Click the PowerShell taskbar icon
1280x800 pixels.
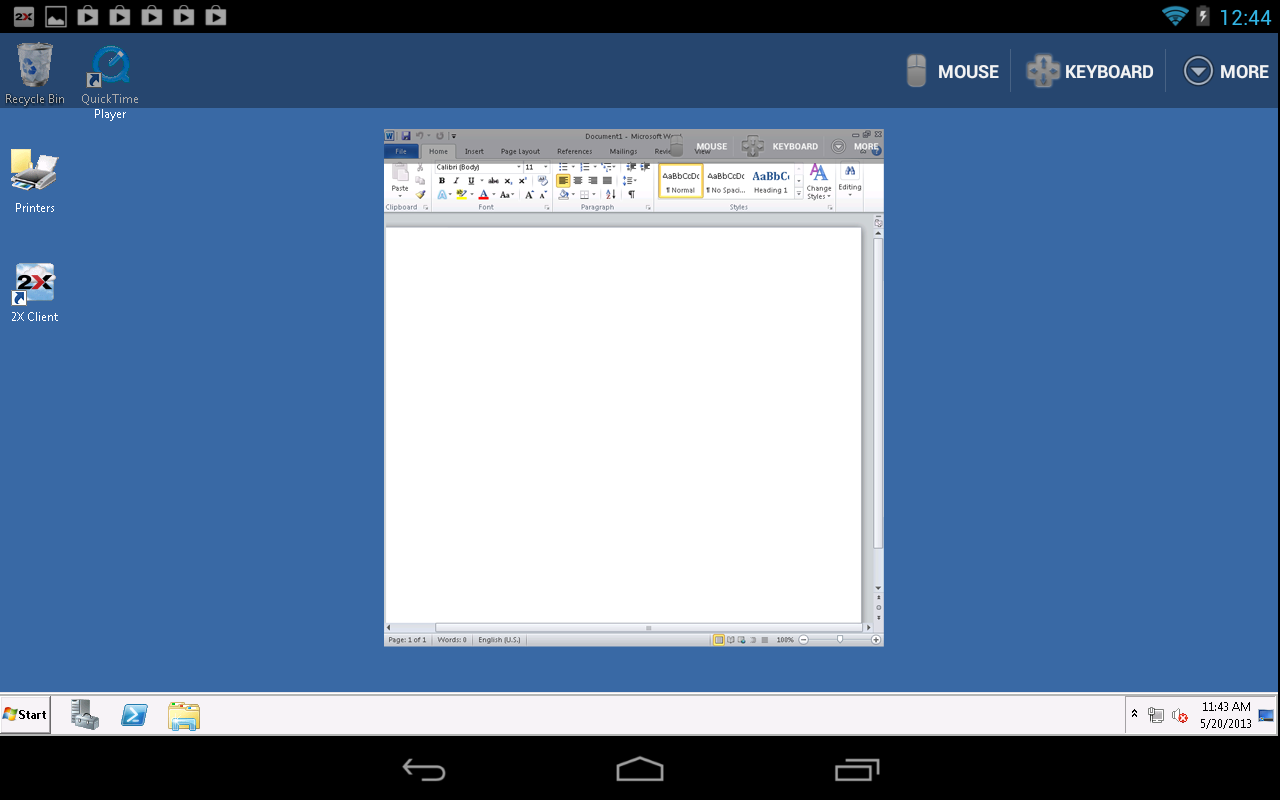(x=135, y=714)
